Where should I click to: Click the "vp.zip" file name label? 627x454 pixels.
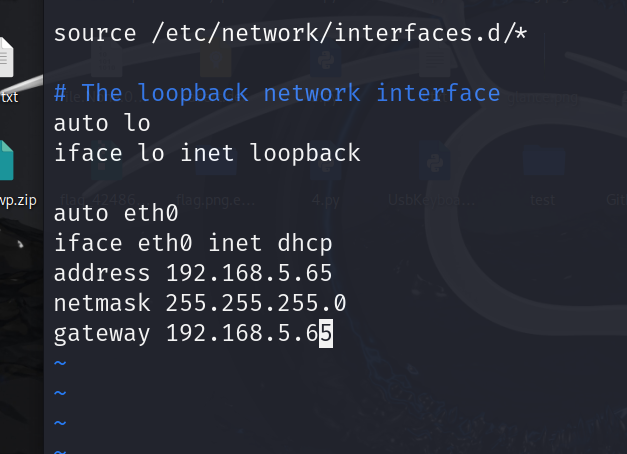click(x=18, y=200)
